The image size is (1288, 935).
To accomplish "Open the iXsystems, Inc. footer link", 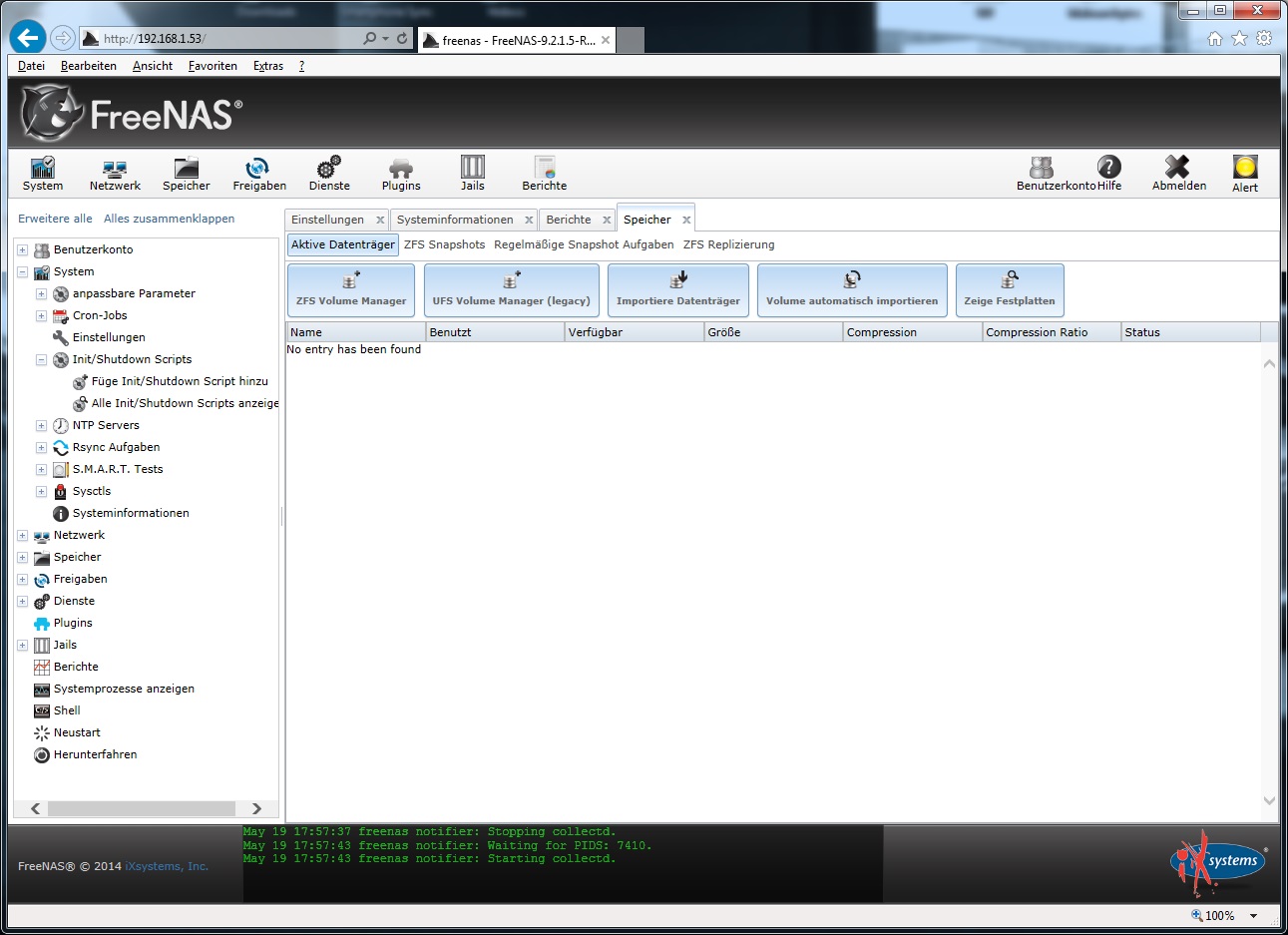I will [x=167, y=866].
